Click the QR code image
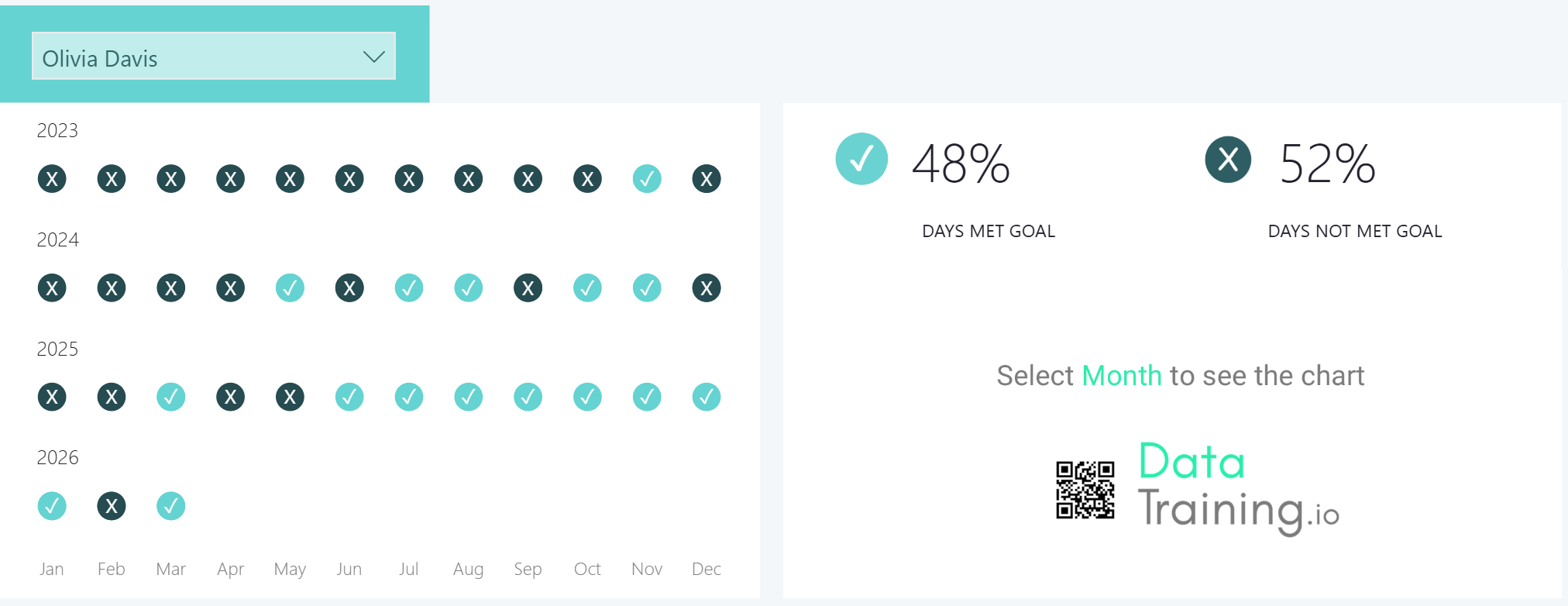The image size is (1568, 606). pyautogui.click(x=1085, y=490)
